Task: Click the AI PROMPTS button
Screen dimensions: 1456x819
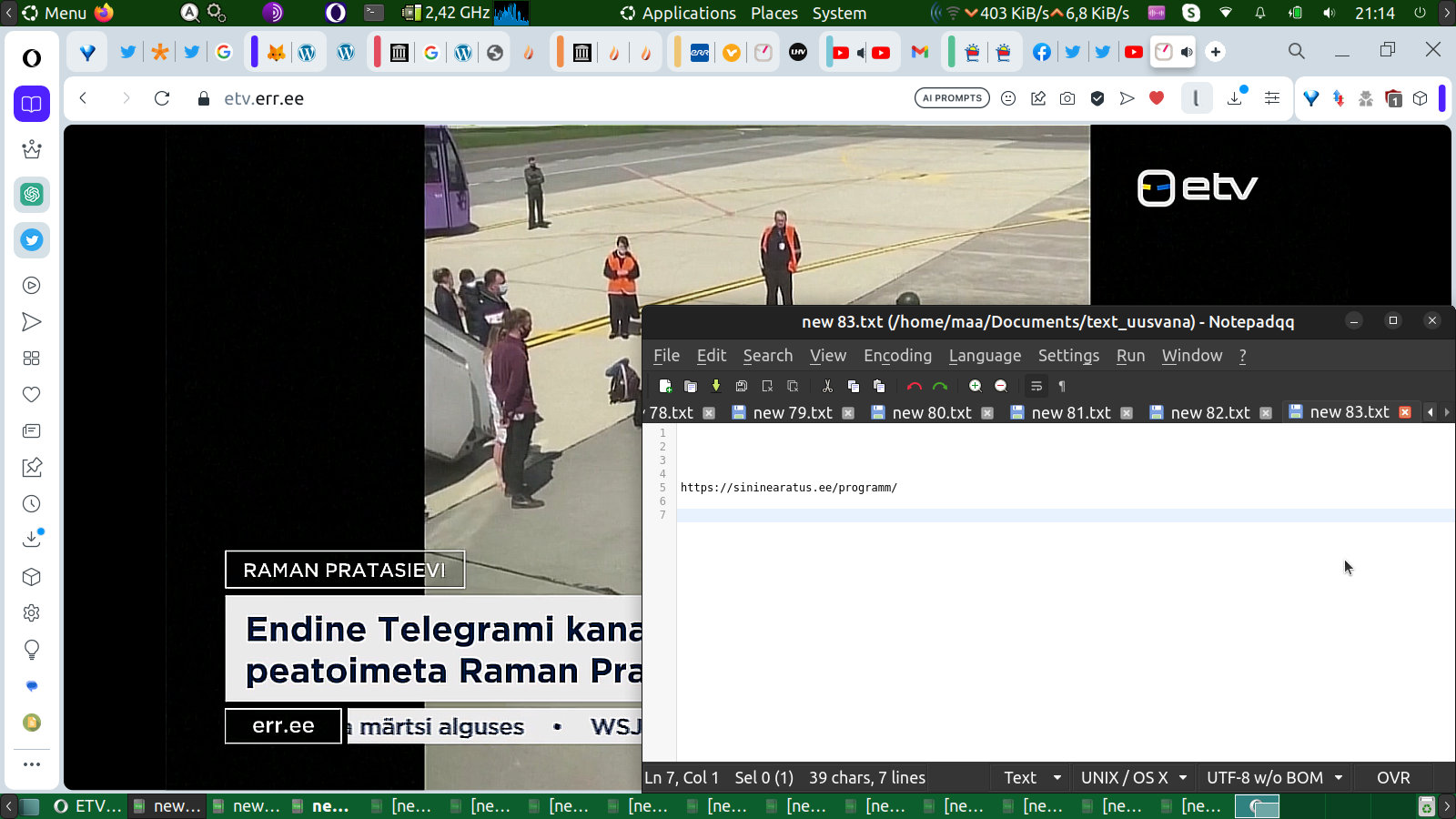Action: (x=952, y=98)
